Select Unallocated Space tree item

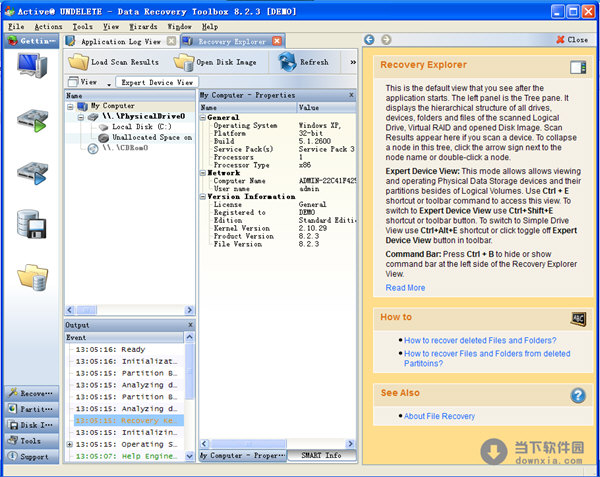coord(152,137)
